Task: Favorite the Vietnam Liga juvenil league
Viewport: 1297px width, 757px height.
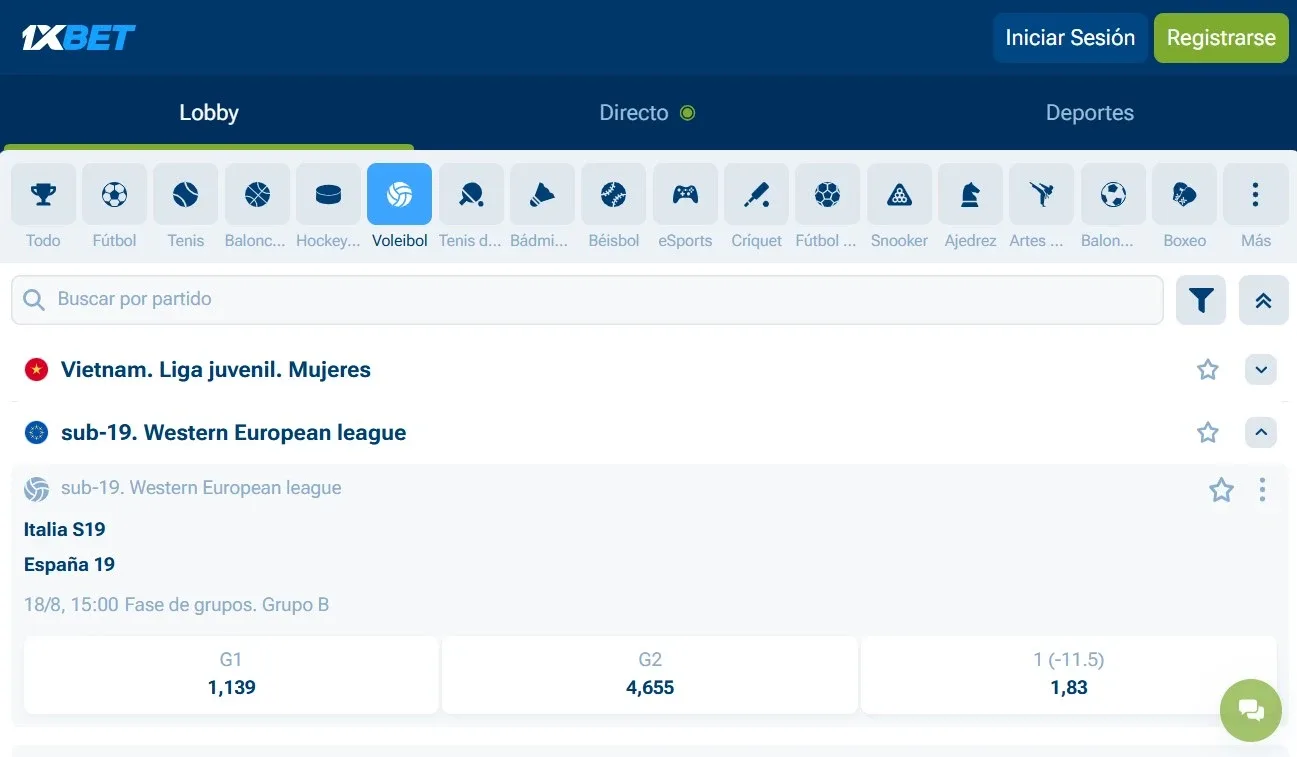Action: pyautogui.click(x=1208, y=370)
